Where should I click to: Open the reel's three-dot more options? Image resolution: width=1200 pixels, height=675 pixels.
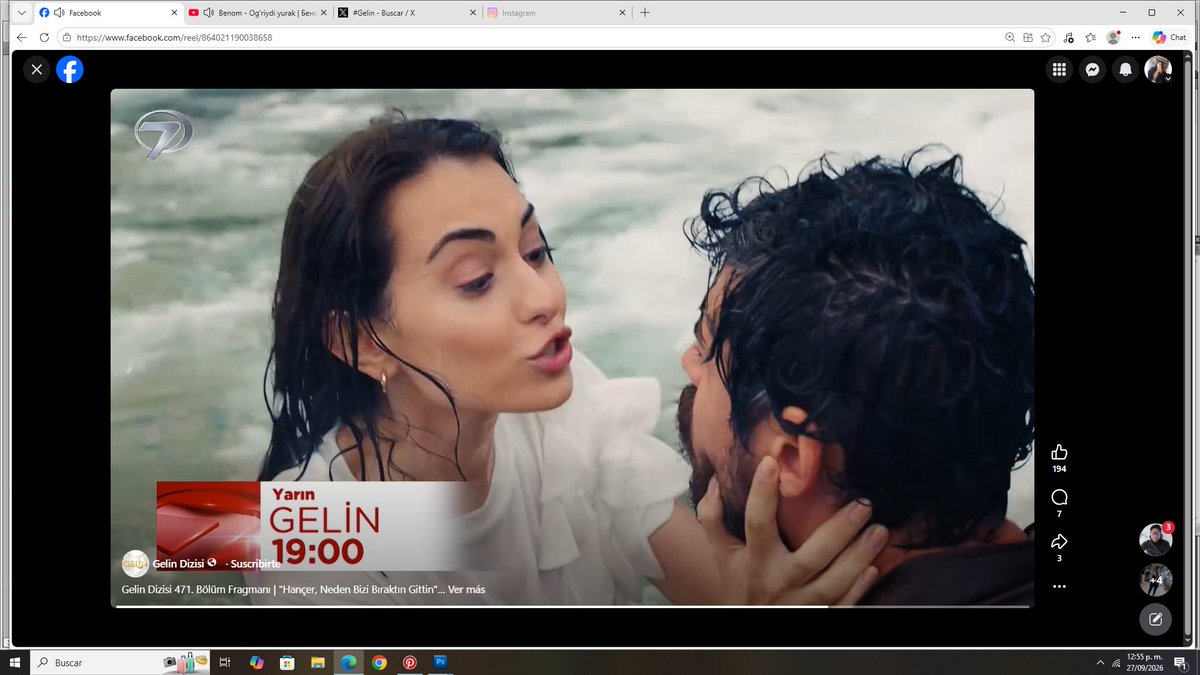(x=1059, y=586)
